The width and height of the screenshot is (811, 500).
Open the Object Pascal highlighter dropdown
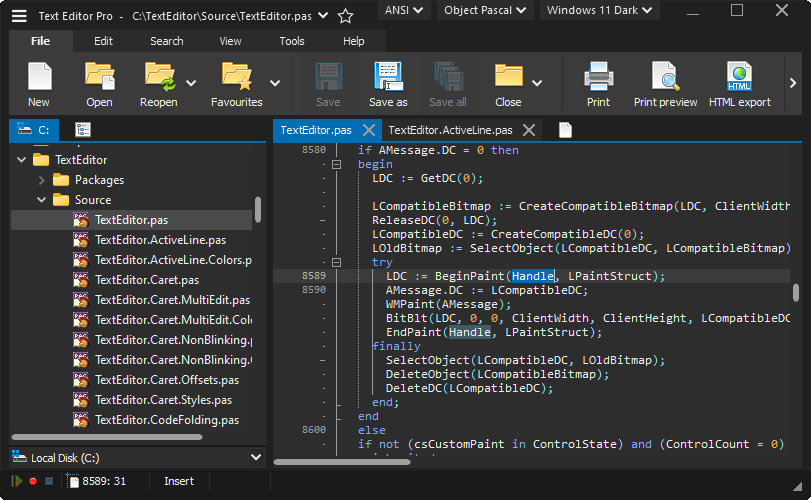tap(485, 10)
